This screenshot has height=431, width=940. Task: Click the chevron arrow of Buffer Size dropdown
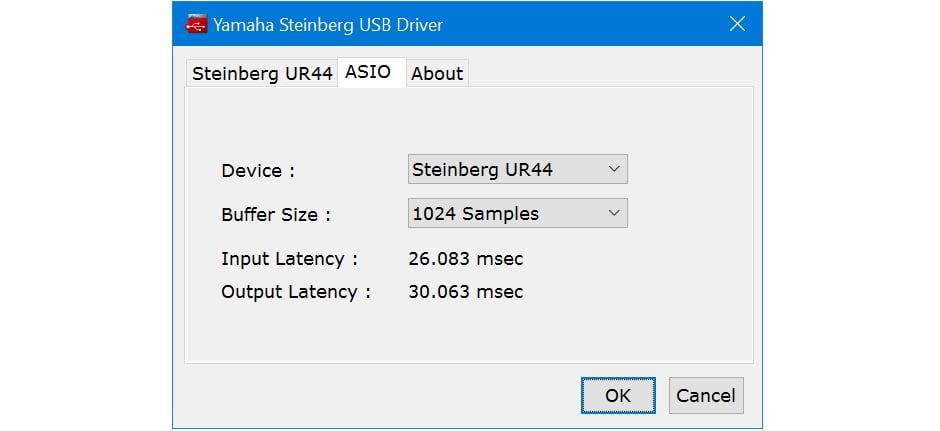(614, 213)
